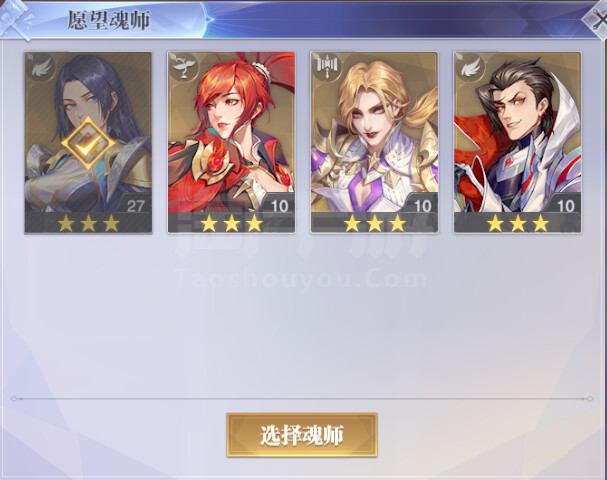
Task: Click the level 27 badge
Action: [135, 205]
